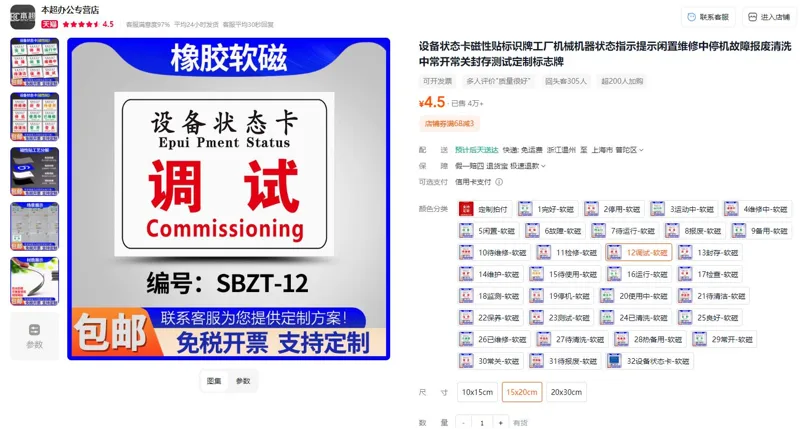Click the main 橡胶软磁 product image
Image resolution: width=800 pixels, height=429 pixels.
tap(229, 199)
